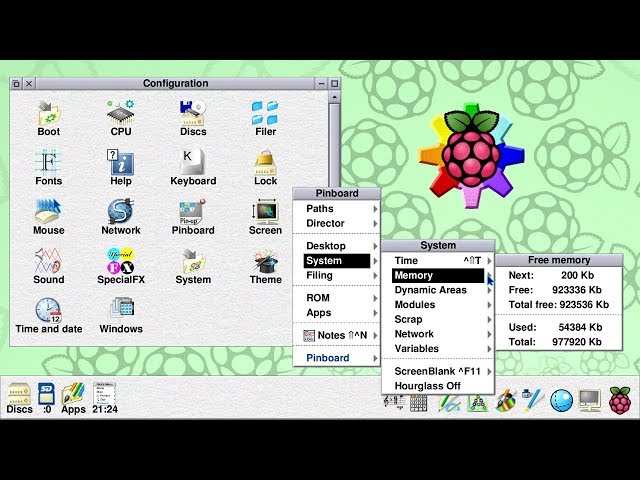Viewport: 640px width, 480px height.
Task: Open Discs in the Configuration window
Action: tap(193, 118)
